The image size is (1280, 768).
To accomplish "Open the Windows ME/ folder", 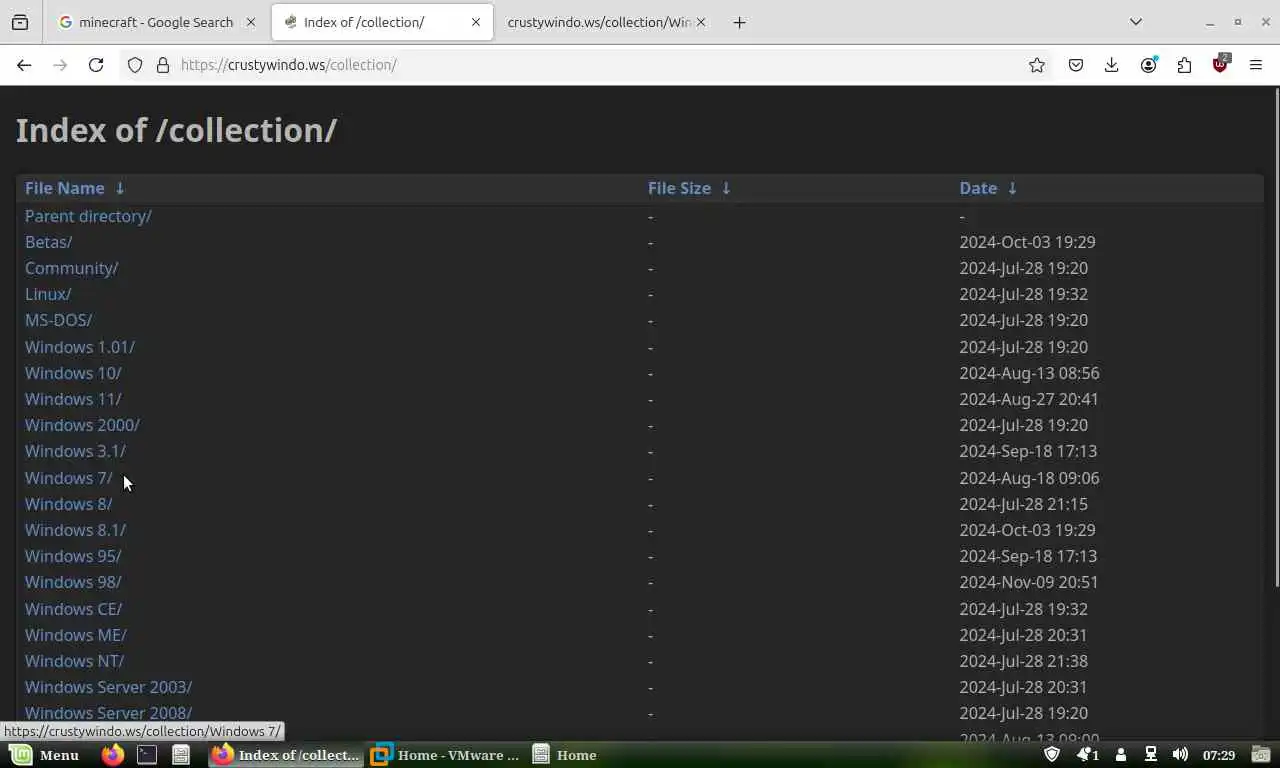I will pyautogui.click(x=76, y=635).
